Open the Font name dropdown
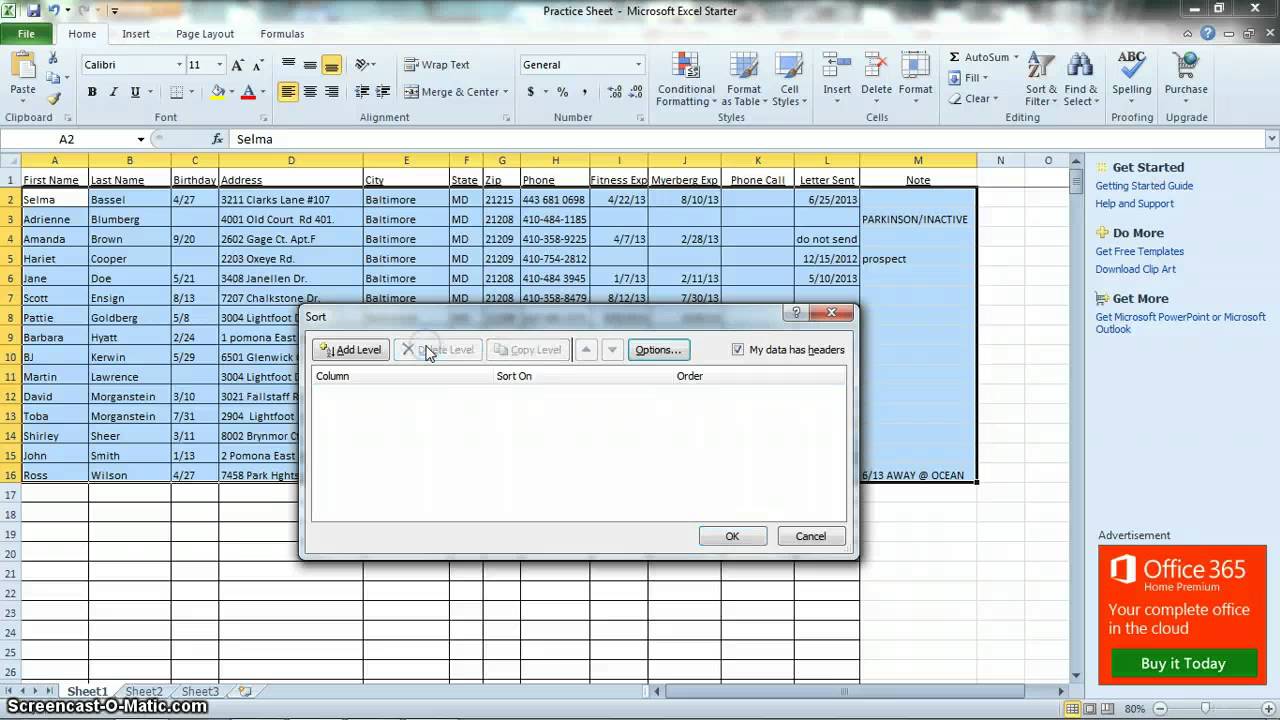Screen dimensions: 1280x720 point(179,65)
